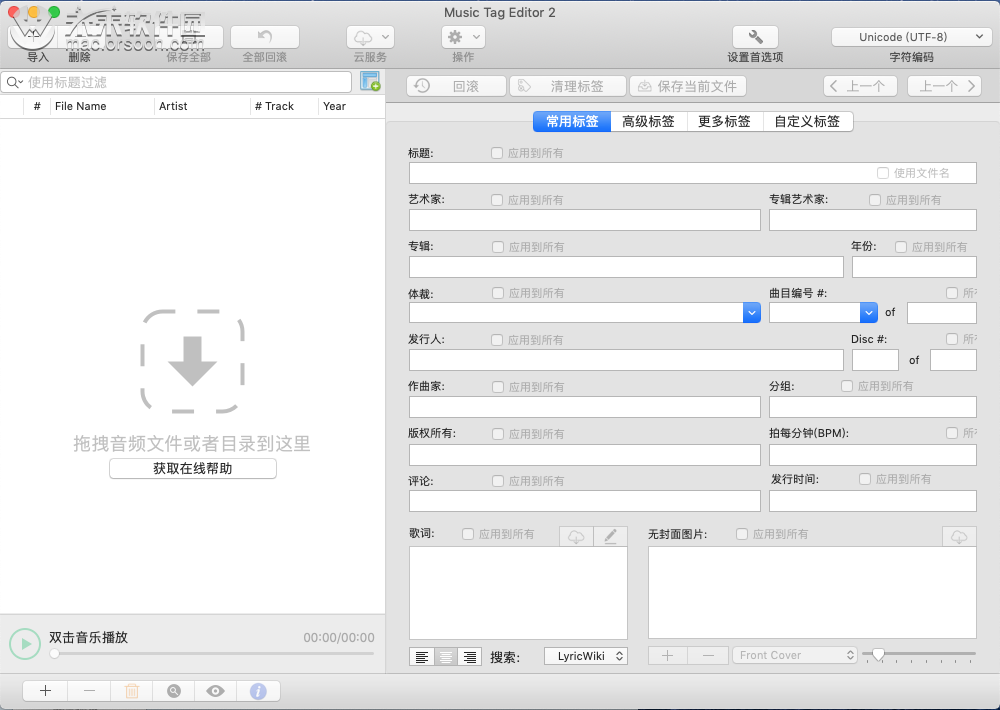
Task: Click the 全部回滚 undo-all icon
Action: (x=262, y=35)
